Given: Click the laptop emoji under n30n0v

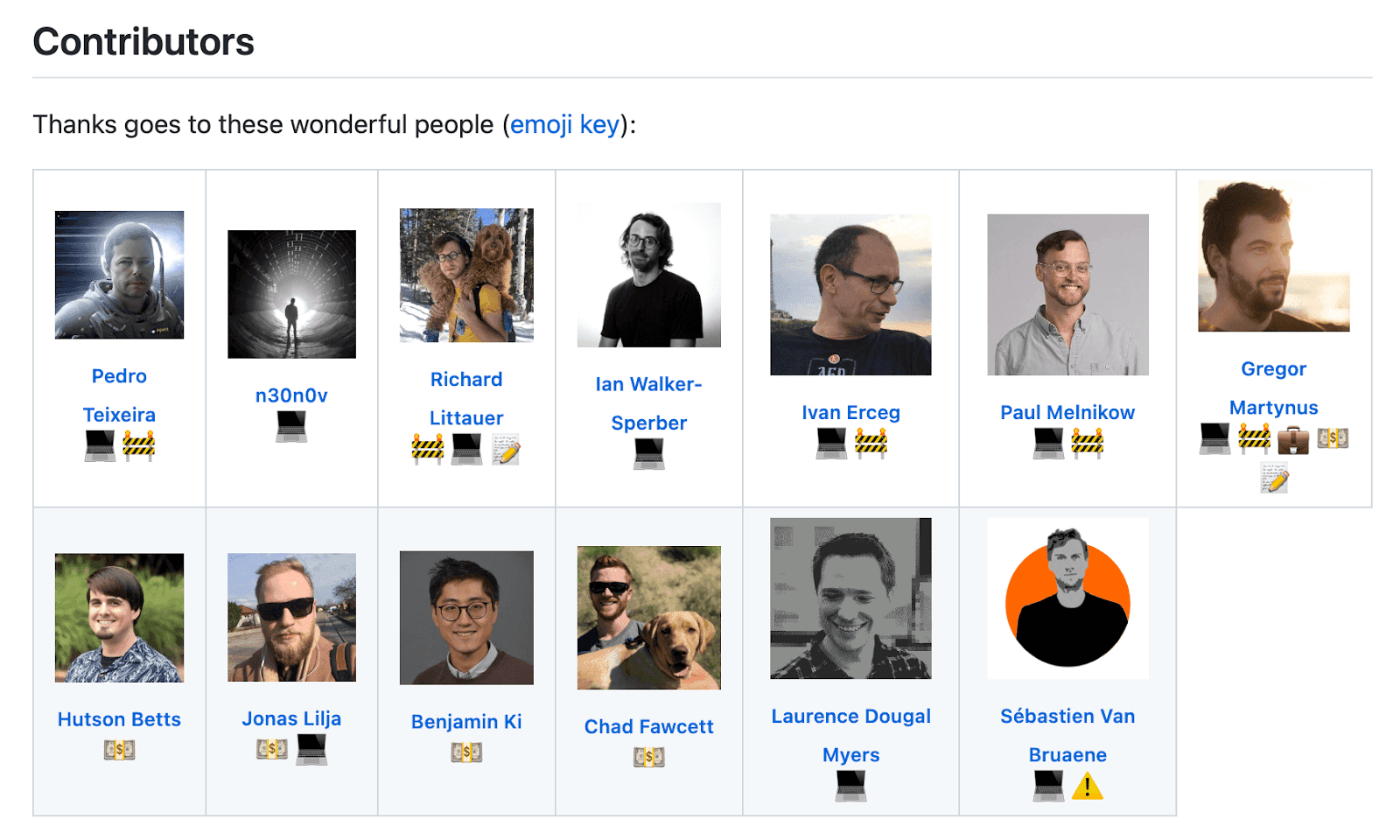Looking at the screenshot, I should (x=291, y=426).
